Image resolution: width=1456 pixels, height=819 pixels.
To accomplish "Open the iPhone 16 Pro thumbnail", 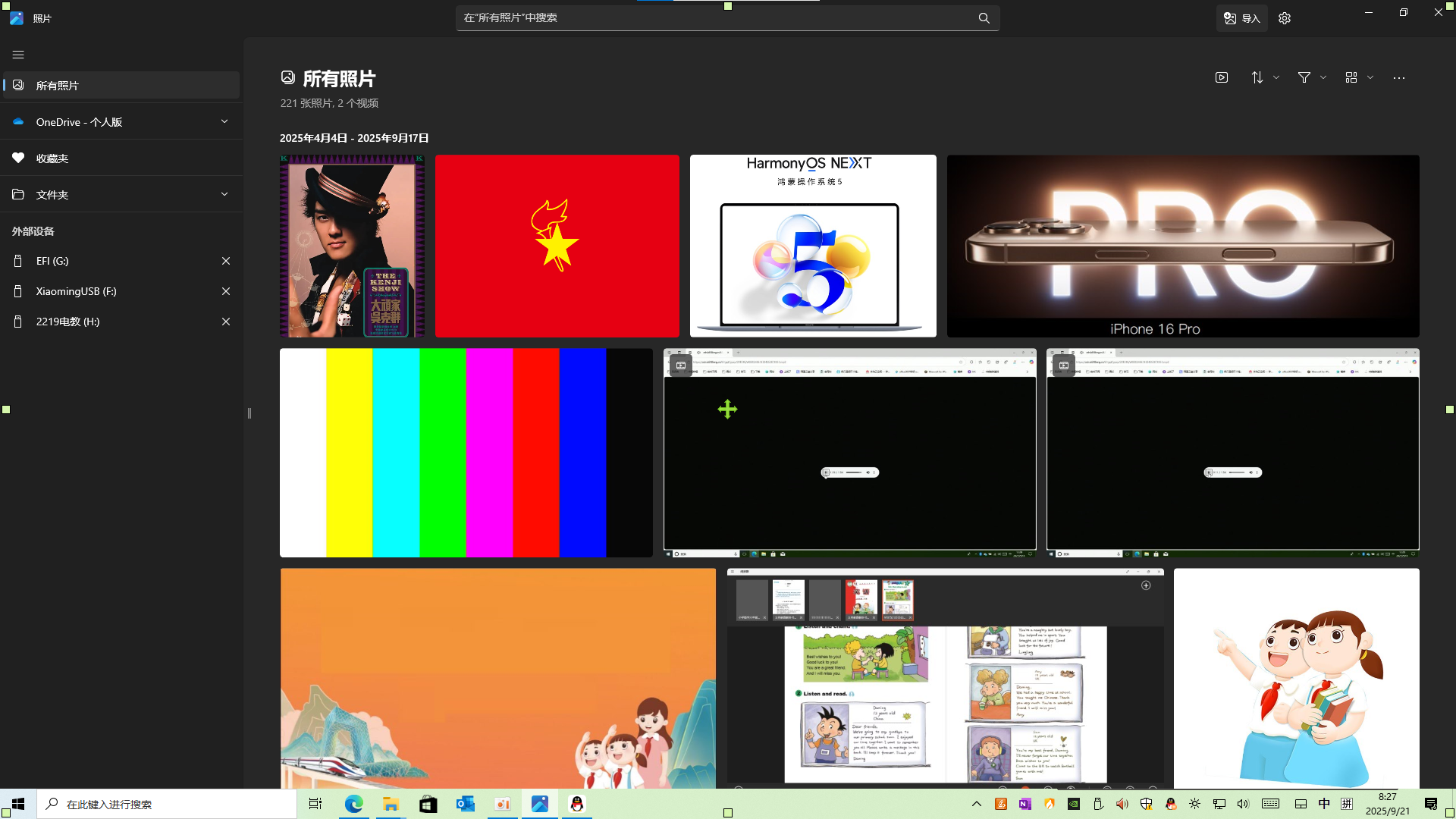I will pos(1183,246).
